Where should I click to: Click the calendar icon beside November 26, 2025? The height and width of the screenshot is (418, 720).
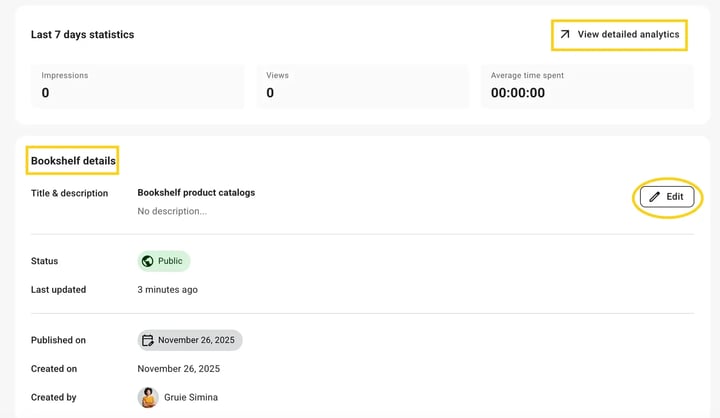(147, 340)
